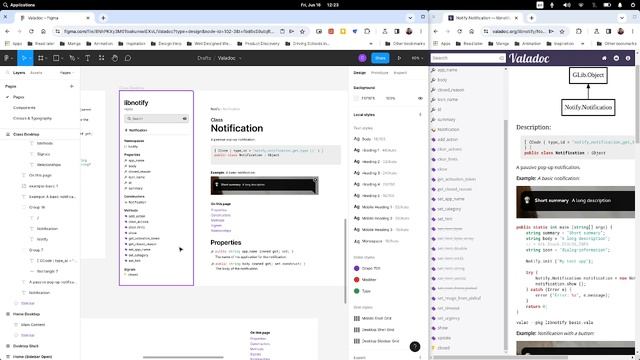This screenshot has height=360, width=640.
Task: Select the Pen tool in Figma toolbar
Action: 73,58
